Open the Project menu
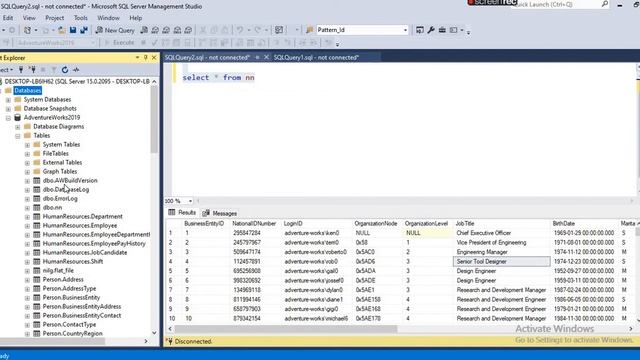The width and height of the screenshot is (640, 360). (x=55, y=18)
